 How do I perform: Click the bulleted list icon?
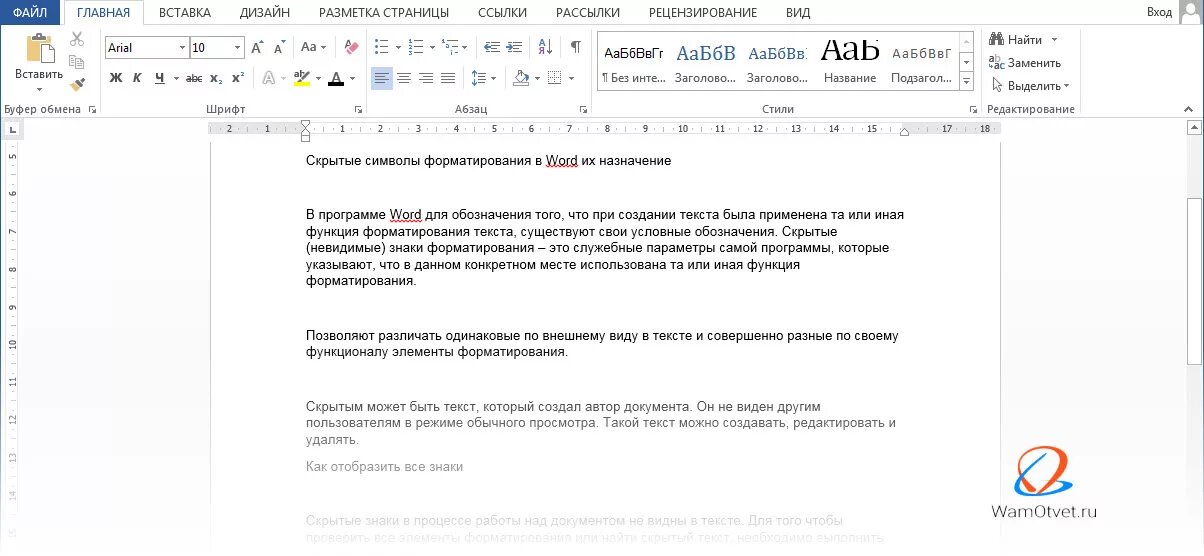tap(381, 47)
